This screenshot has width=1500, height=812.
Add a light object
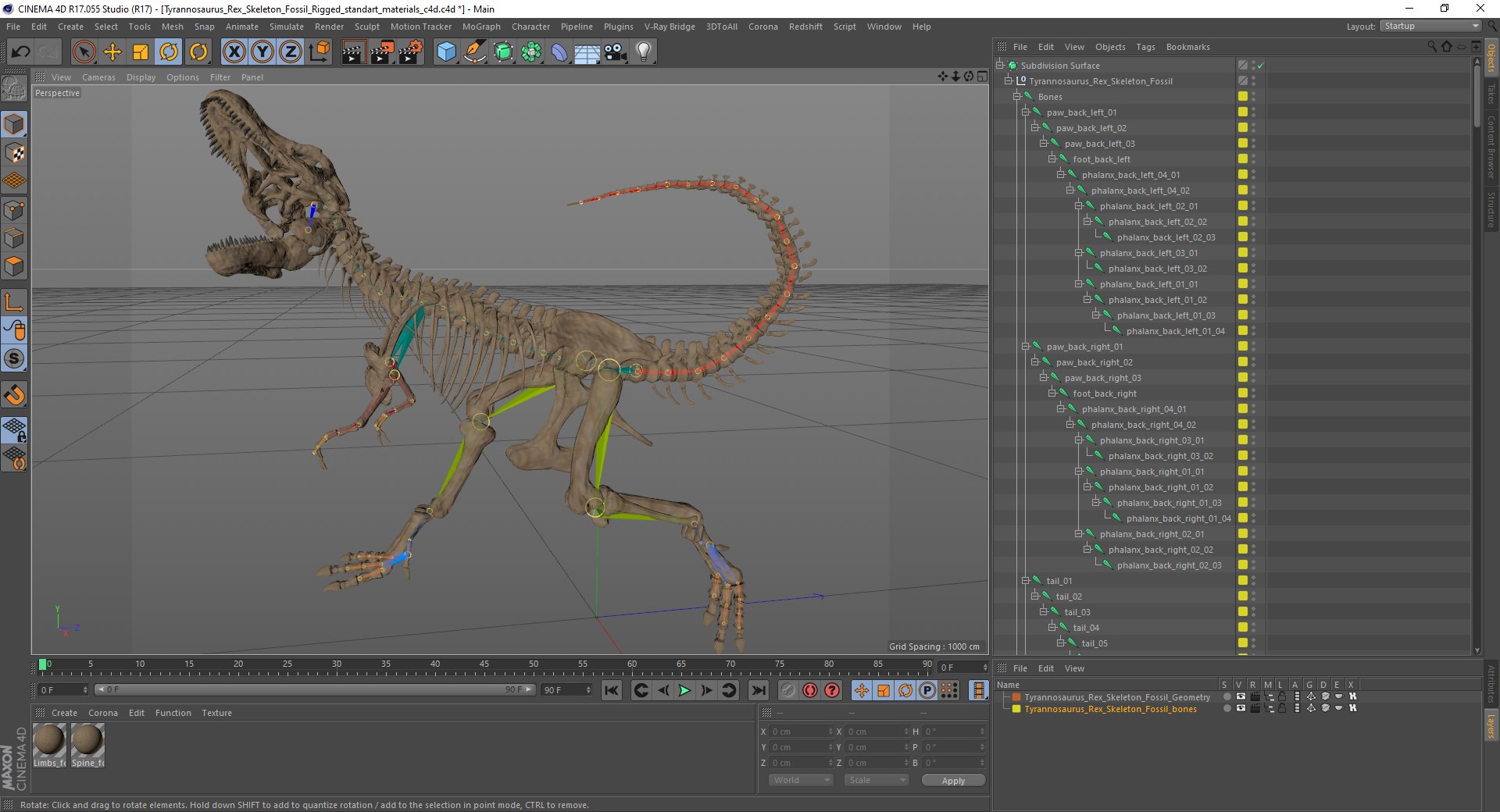coord(643,52)
